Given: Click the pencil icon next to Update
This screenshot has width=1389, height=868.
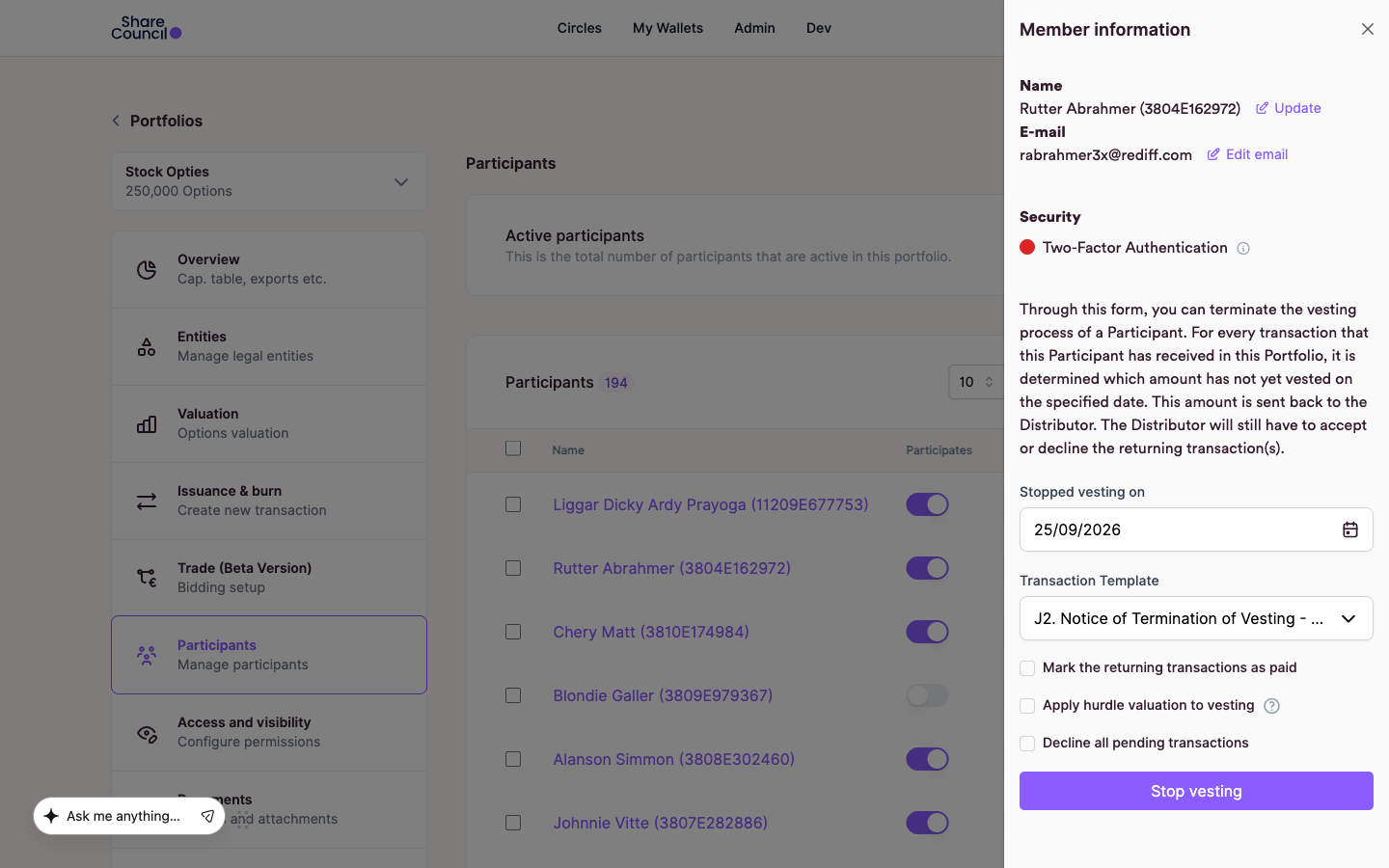Looking at the screenshot, I should click(1262, 108).
